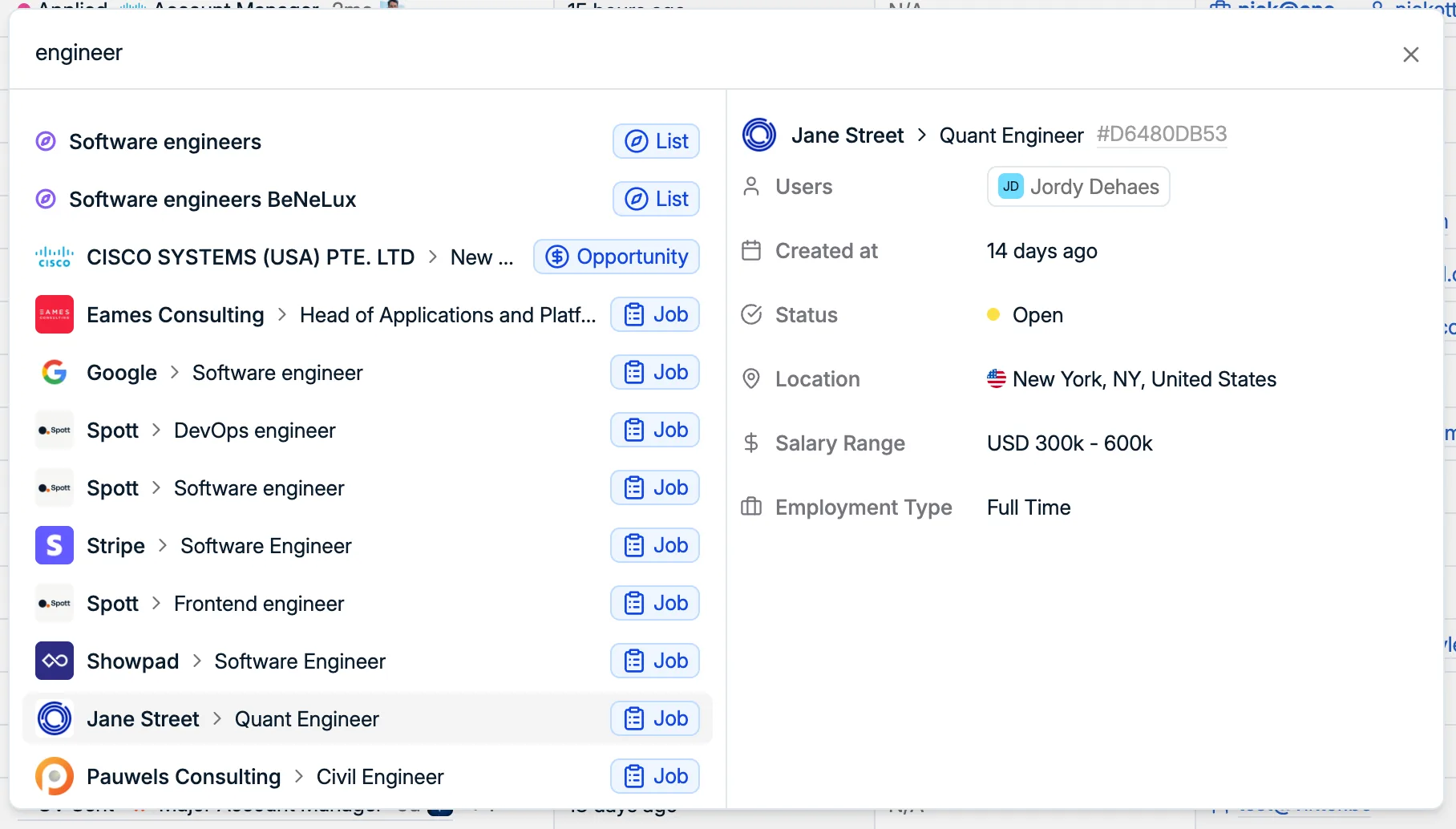Close the search dialog
This screenshot has width=1456, height=829.
point(1411,55)
